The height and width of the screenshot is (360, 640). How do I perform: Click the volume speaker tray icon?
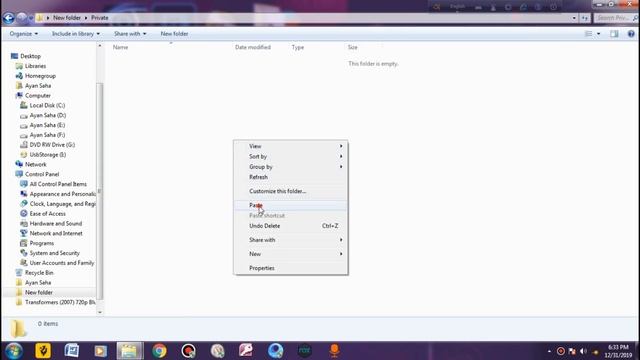click(583, 351)
